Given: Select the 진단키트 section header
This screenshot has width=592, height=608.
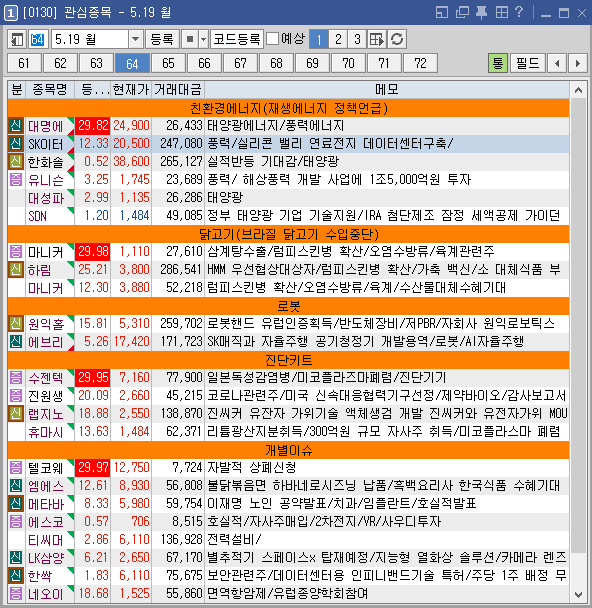Looking at the screenshot, I should 288,360.
